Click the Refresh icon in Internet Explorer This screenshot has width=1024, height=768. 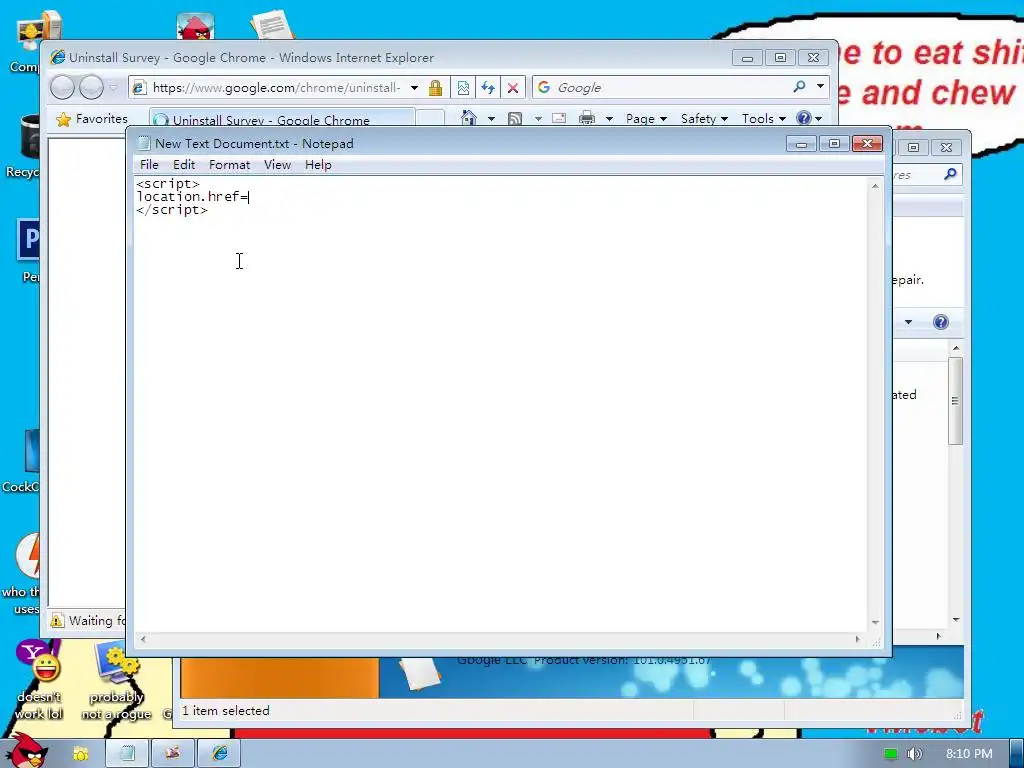point(488,87)
